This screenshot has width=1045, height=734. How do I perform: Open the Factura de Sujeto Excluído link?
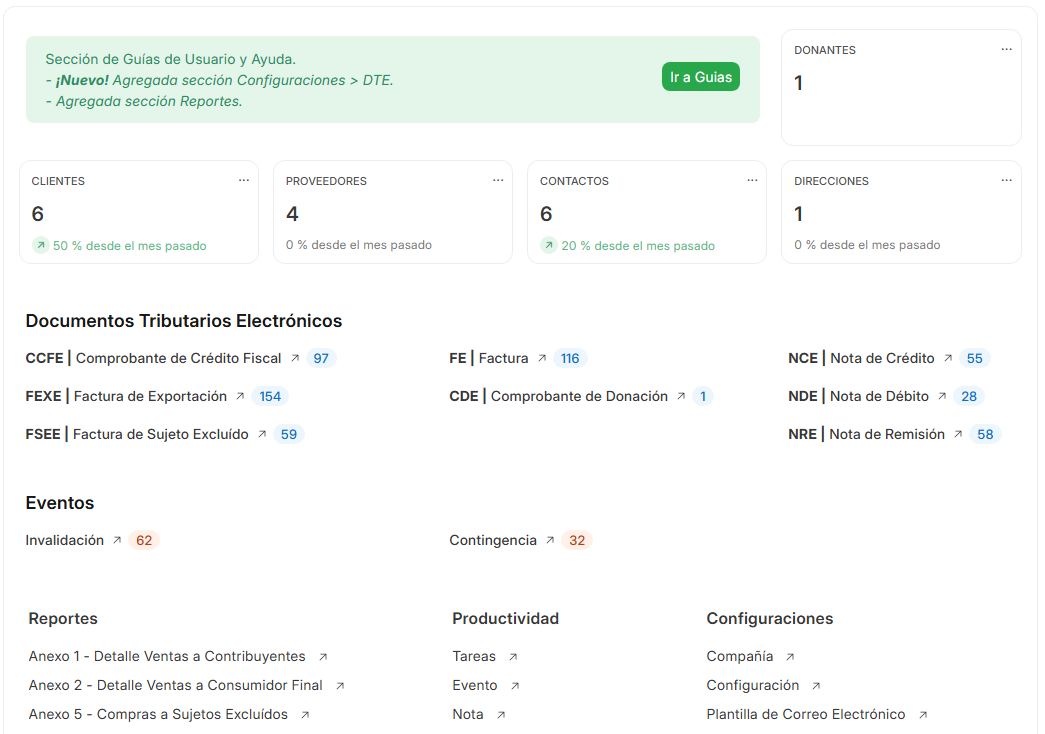tap(160, 434)
